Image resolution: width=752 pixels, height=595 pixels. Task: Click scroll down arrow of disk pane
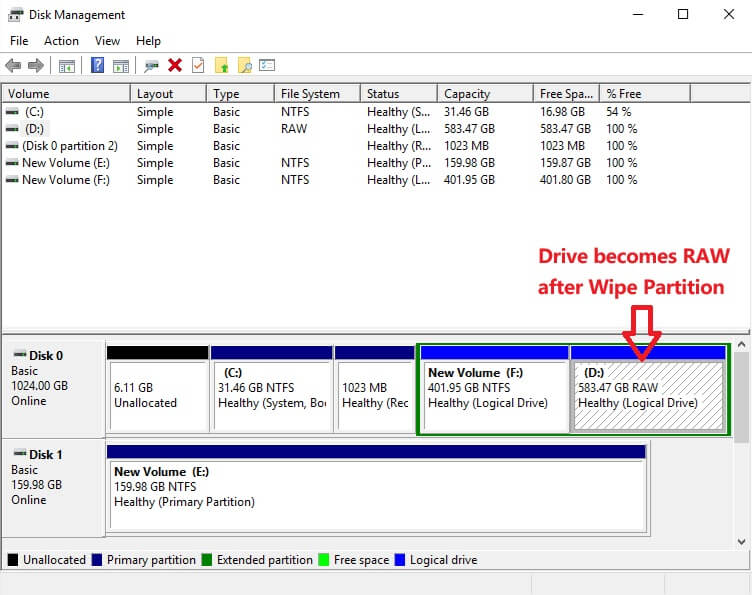[x=741, y=542]
